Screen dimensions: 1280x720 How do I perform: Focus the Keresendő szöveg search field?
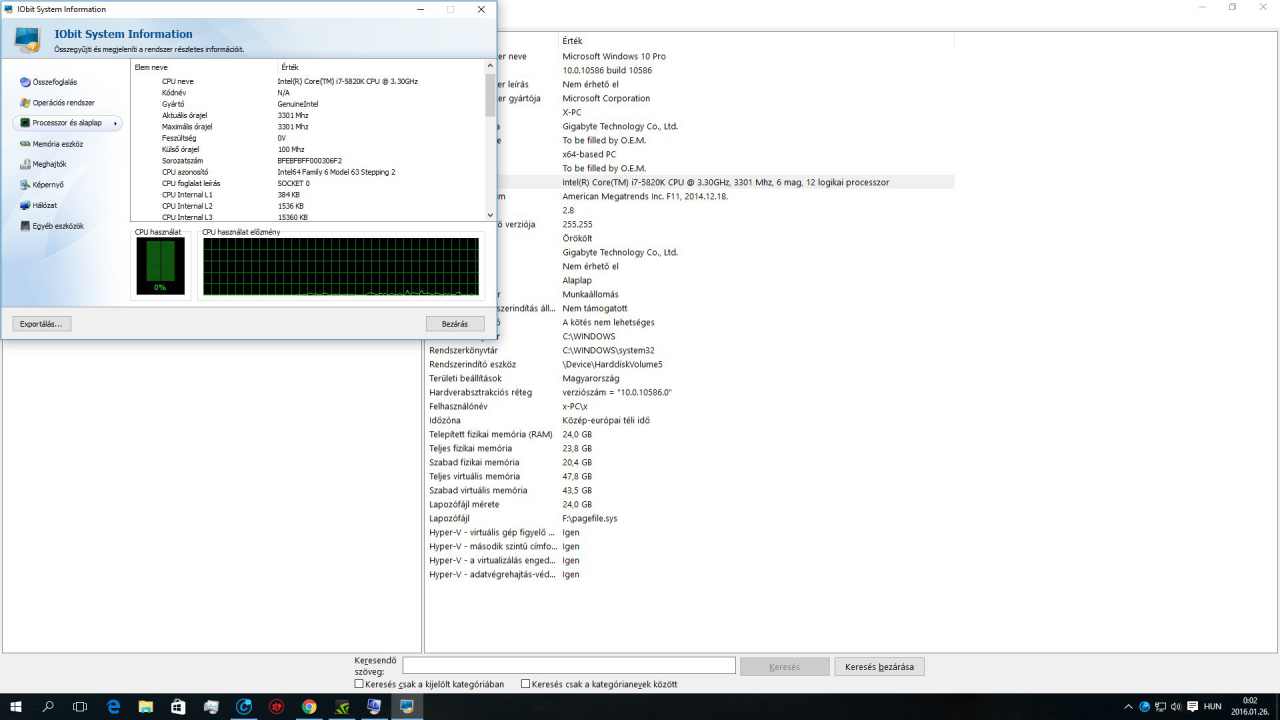(569, 665)
